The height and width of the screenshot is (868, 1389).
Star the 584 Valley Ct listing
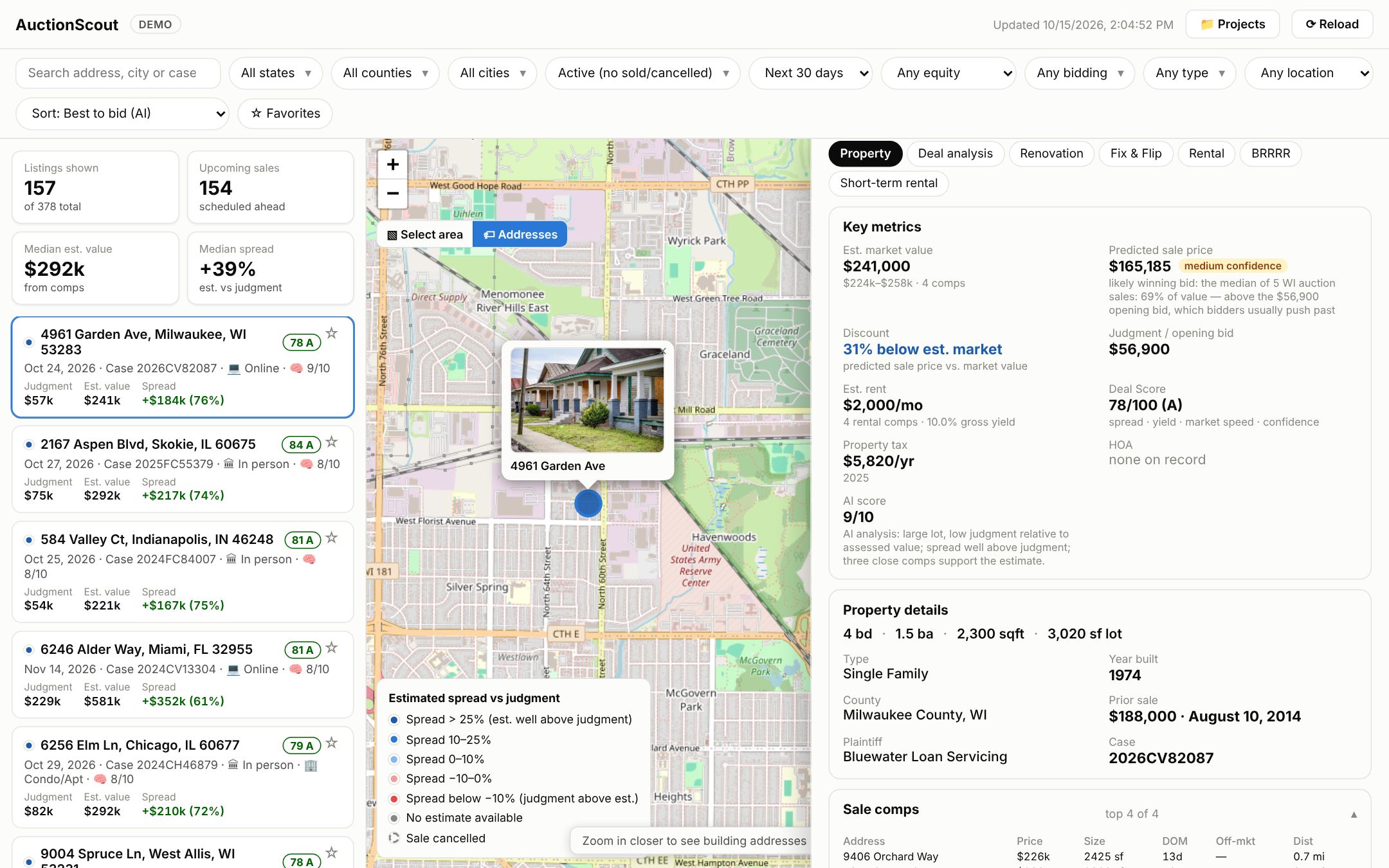click(332, 538)
